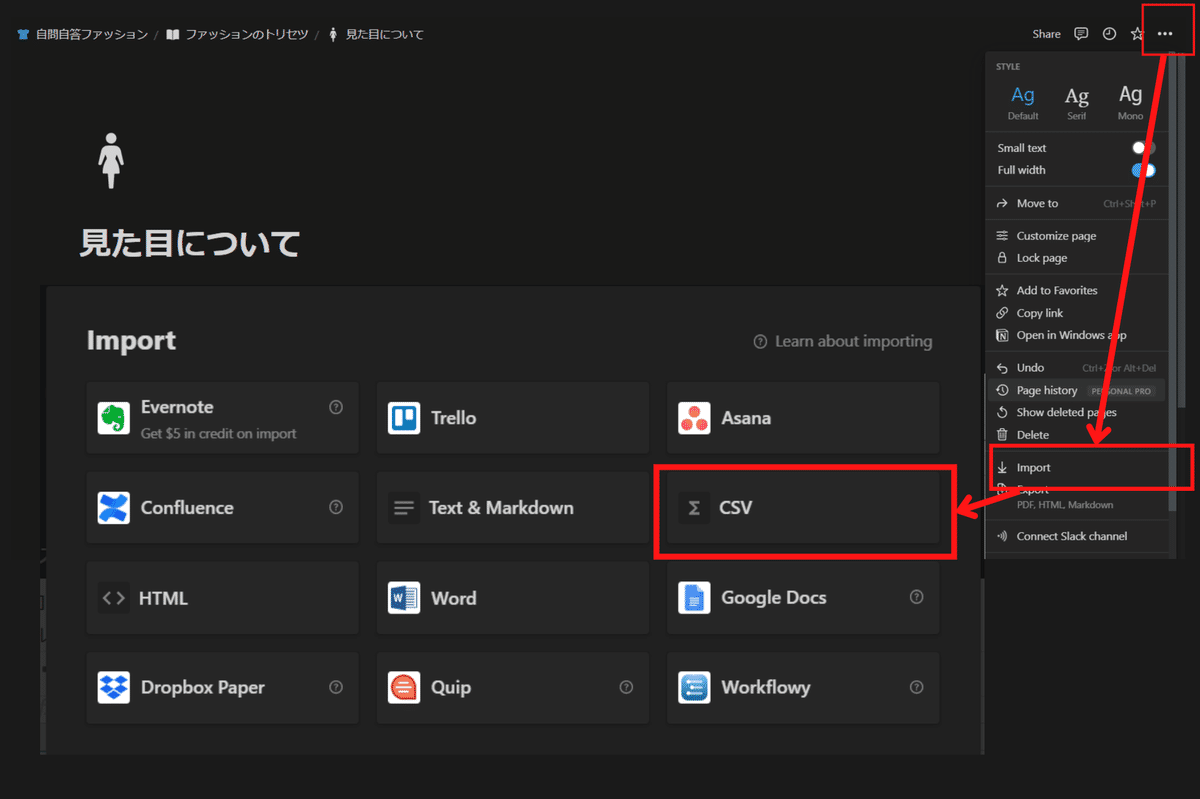Select CSV import option

(803, 508)
